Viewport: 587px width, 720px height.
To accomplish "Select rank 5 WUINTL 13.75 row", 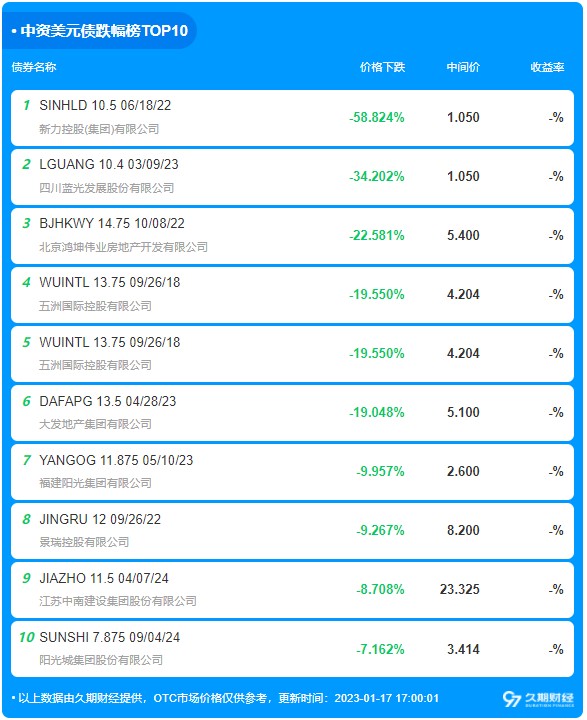I will (x=292, y=354).
